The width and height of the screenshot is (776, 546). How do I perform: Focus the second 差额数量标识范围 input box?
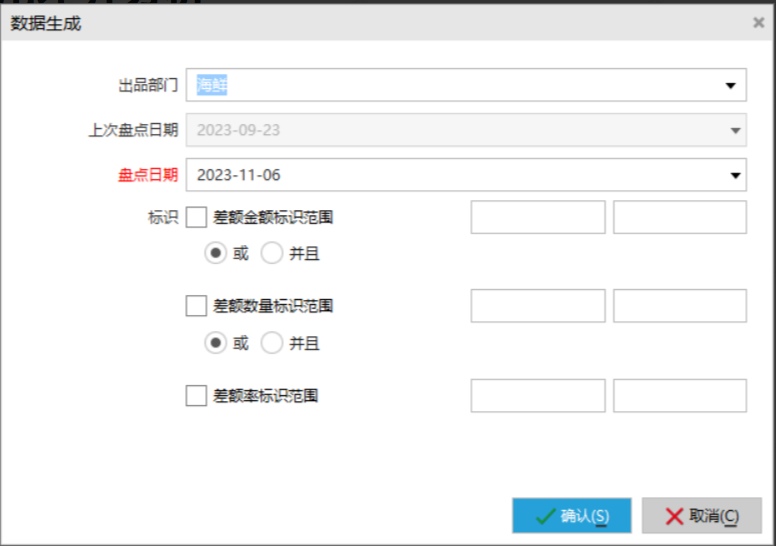click(680, 306)
